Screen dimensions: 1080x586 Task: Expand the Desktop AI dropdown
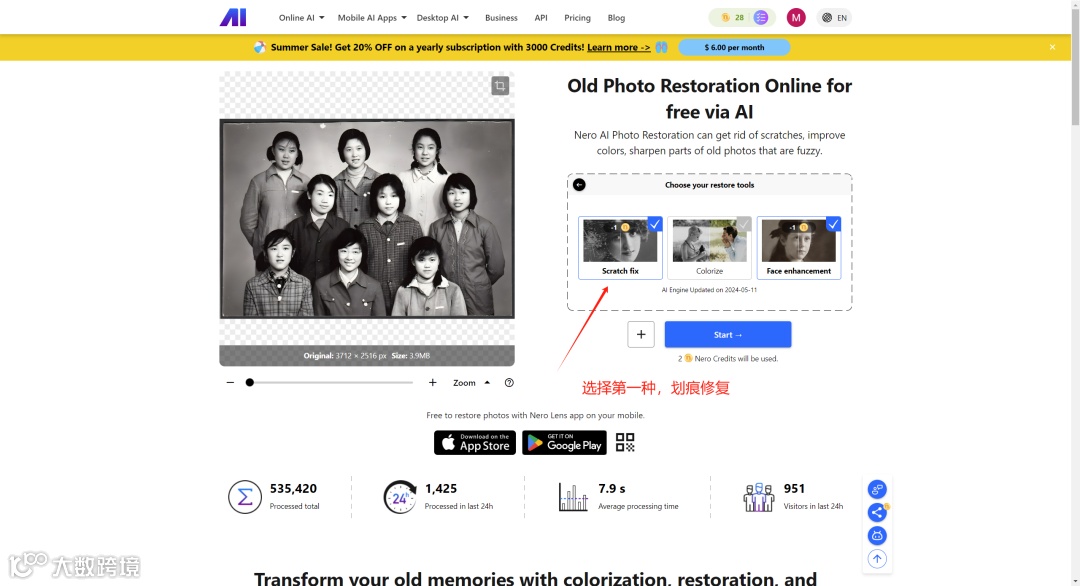click(442, 18)
